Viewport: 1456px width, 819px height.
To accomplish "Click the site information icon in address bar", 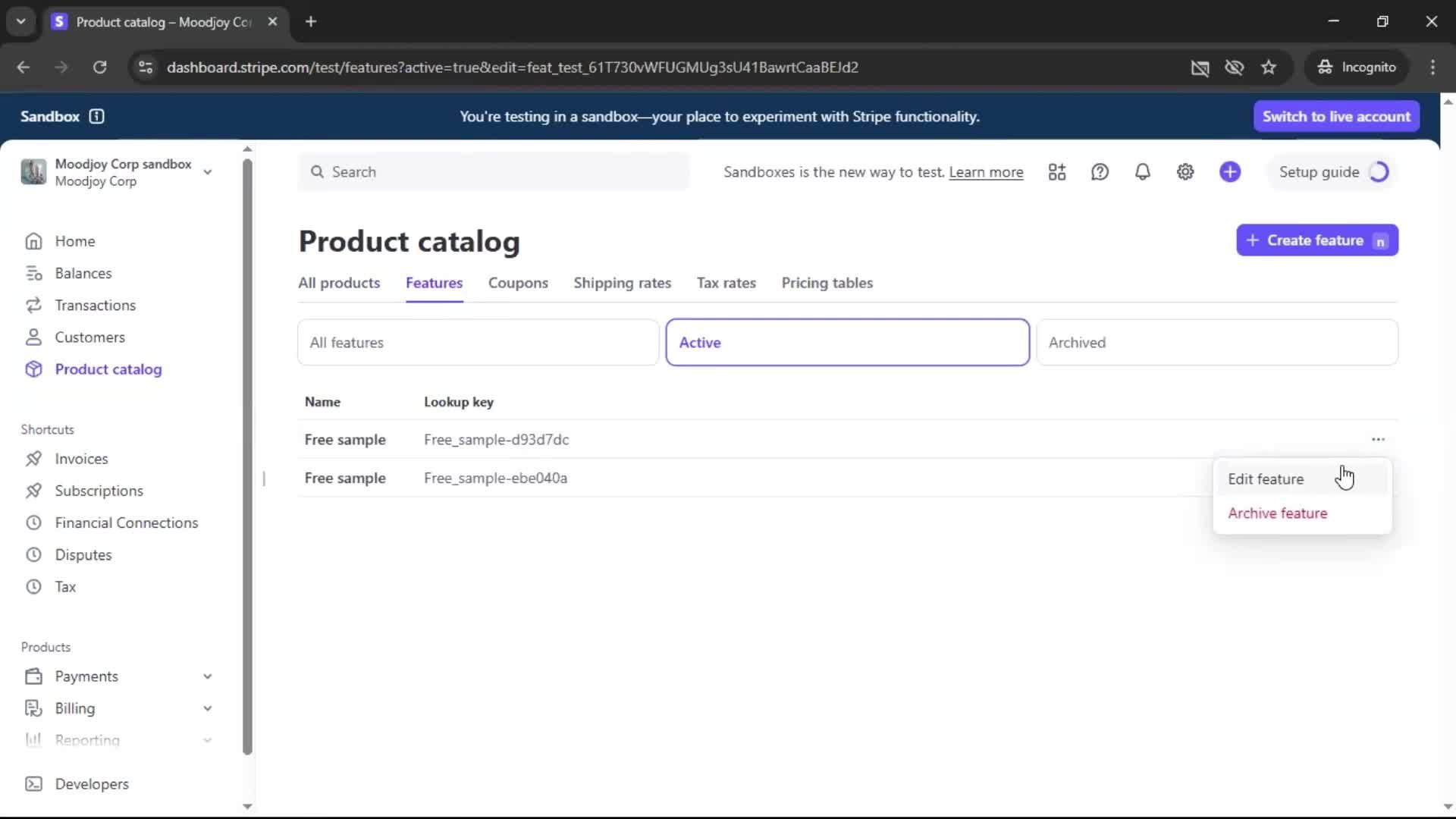I will point(146,67).
